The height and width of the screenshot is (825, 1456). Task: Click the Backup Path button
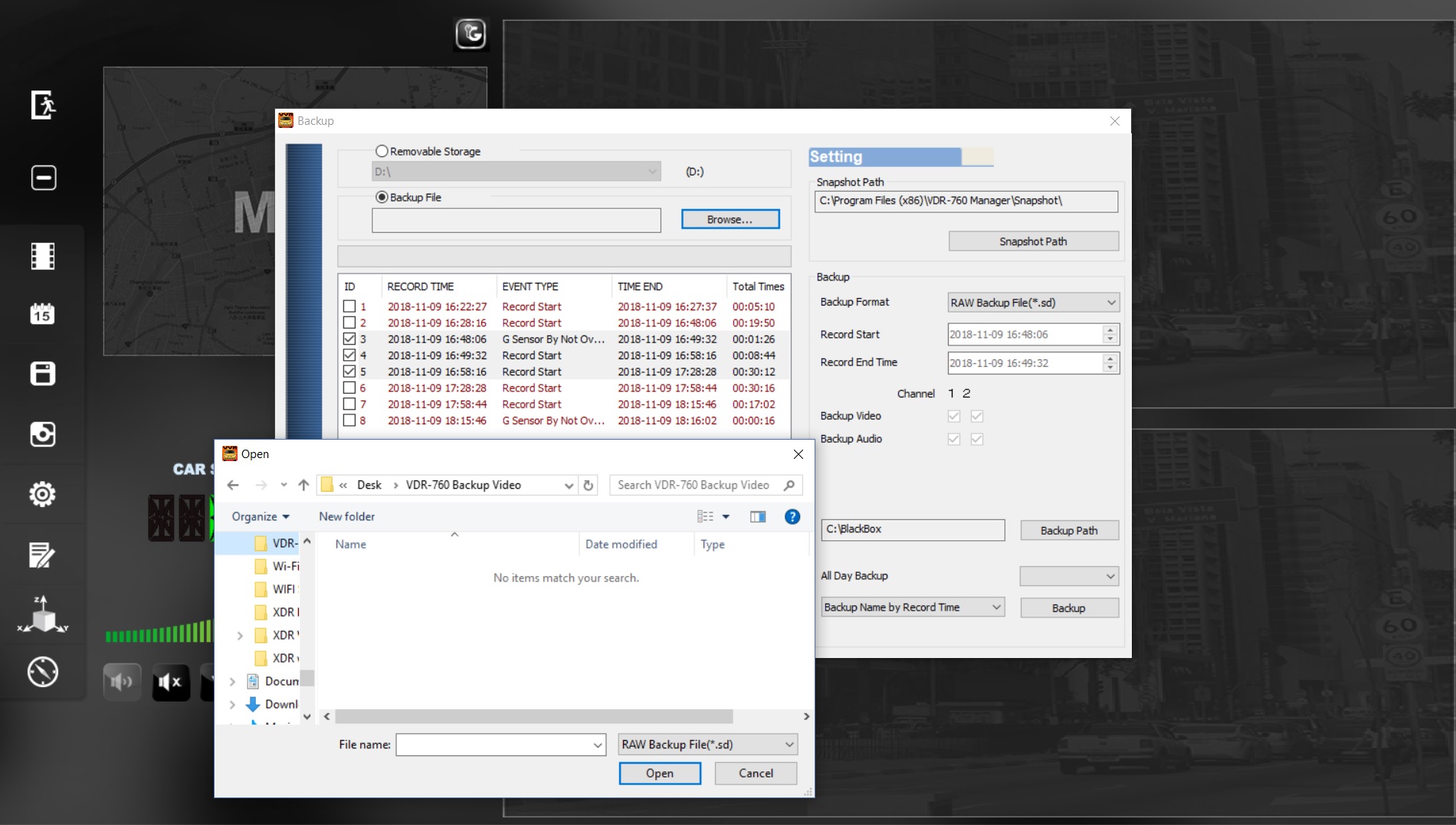[x=1069, y=530]
